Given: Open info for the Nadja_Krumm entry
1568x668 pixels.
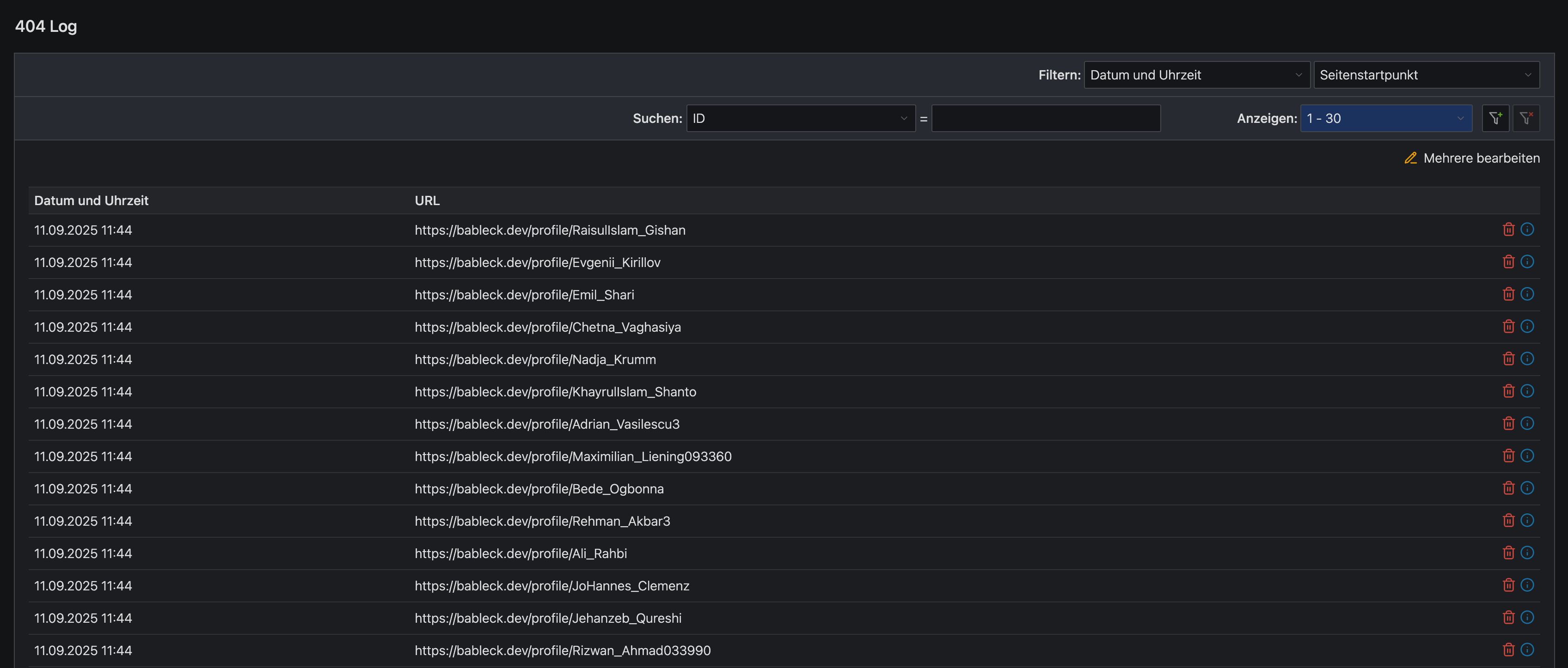Looking at the screenshot, I should pyautogui.click(x=1526, y=358).
